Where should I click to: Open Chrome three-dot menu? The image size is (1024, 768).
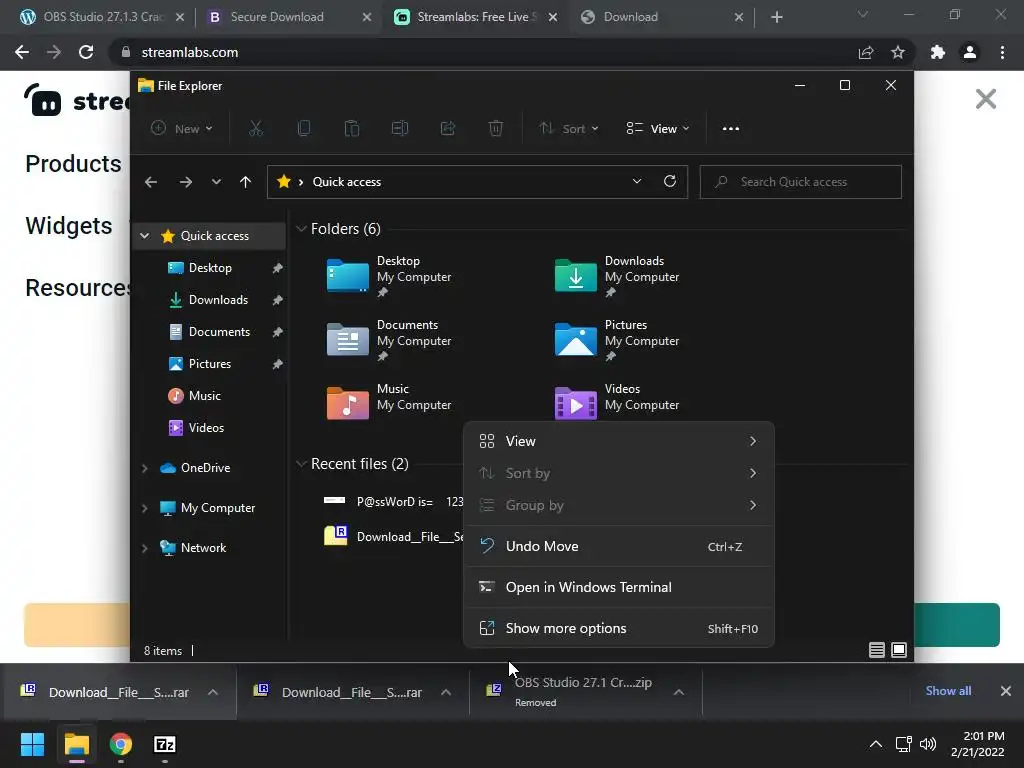1002,52
